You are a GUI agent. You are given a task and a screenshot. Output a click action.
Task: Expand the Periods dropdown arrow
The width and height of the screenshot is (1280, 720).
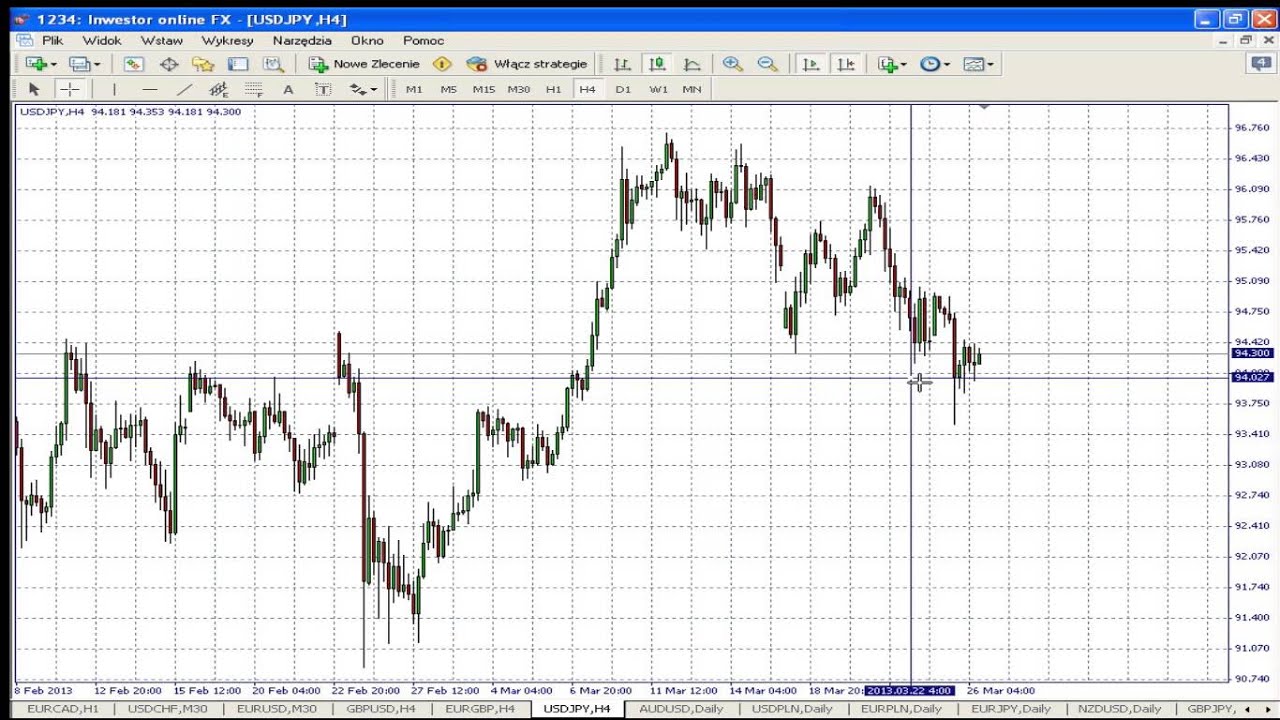tap(947, 64)
